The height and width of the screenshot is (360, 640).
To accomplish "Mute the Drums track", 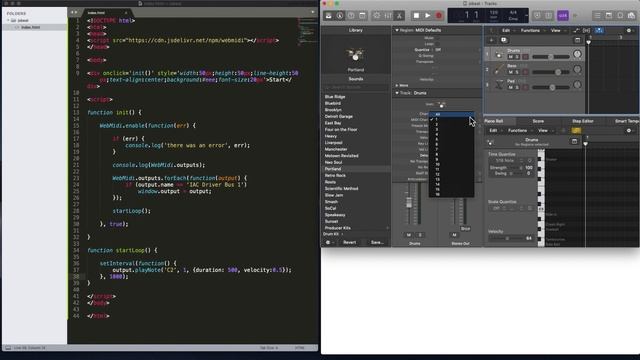I will pos(510,57).
